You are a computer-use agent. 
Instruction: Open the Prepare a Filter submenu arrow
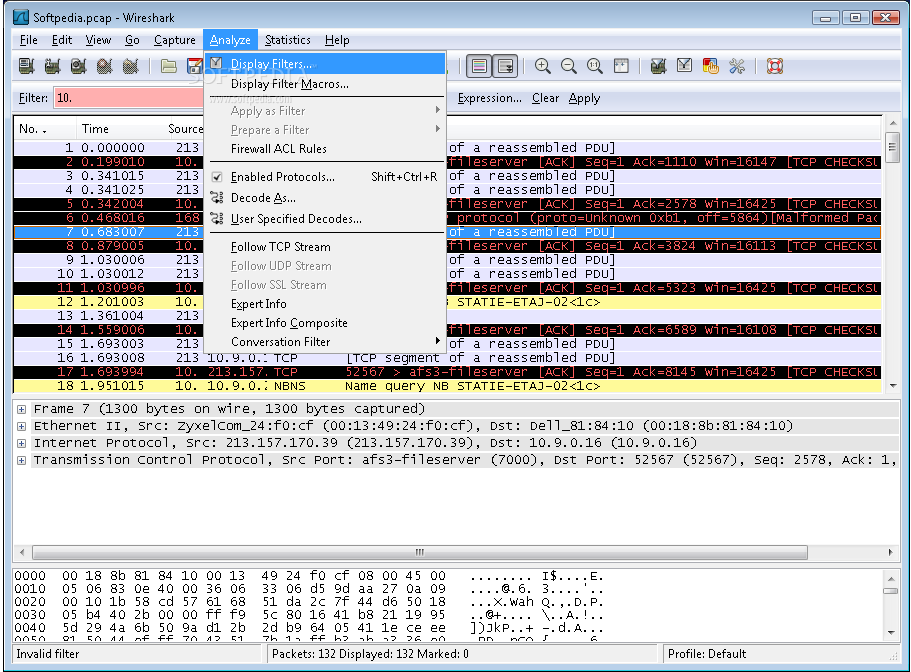point(437,129)
